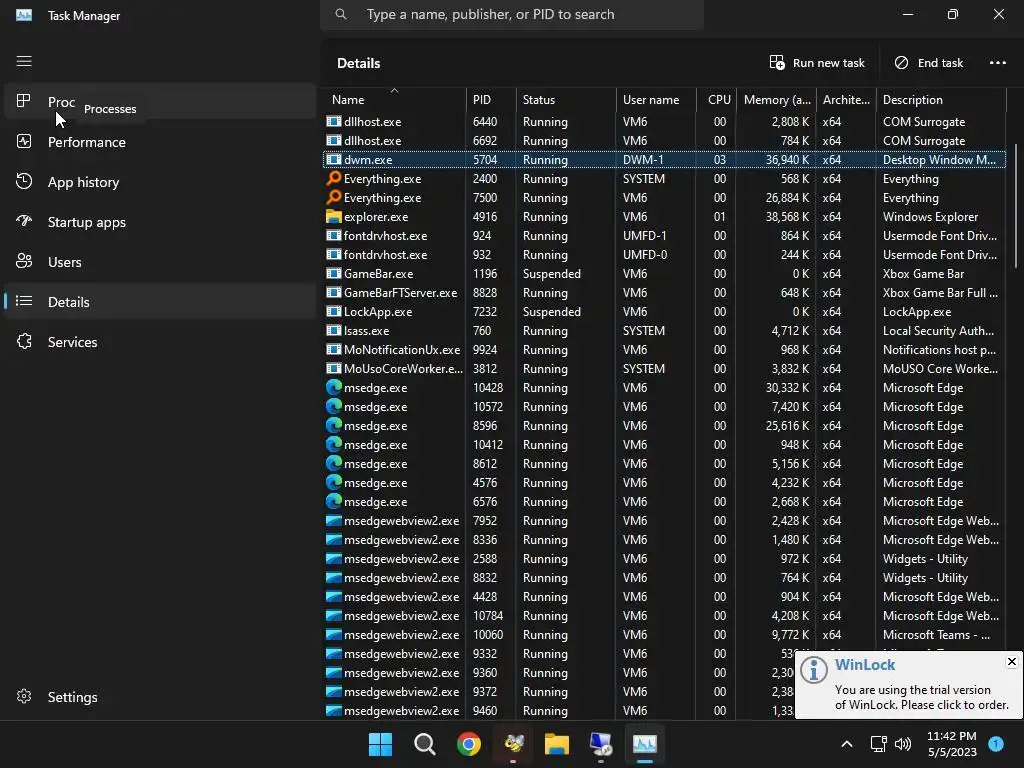Image resolution: width=1024 pixels, height=768 pixels.
Task: Switch to the Performance page
Action: coord(160,142)
